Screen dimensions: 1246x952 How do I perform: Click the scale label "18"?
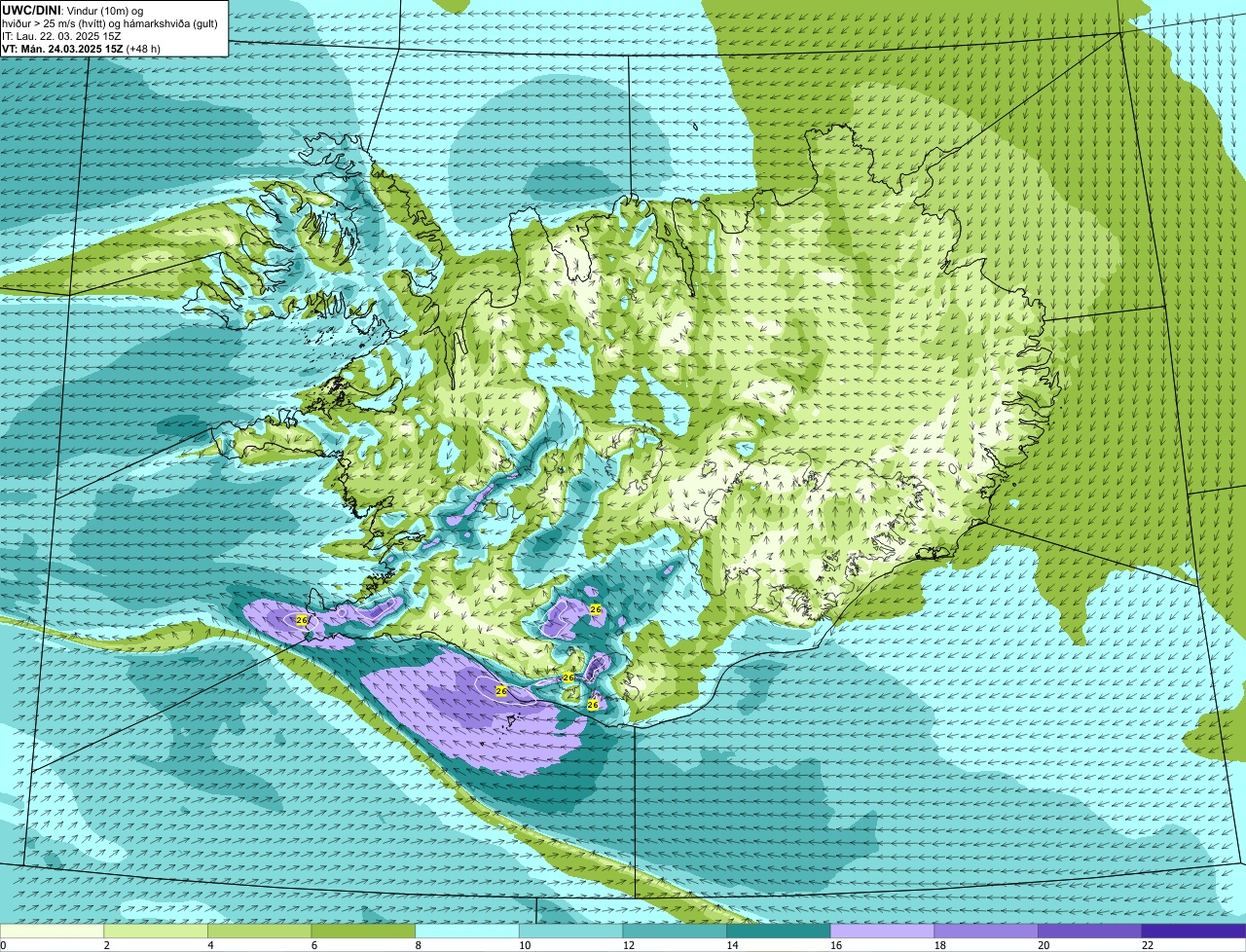point(939,945)
